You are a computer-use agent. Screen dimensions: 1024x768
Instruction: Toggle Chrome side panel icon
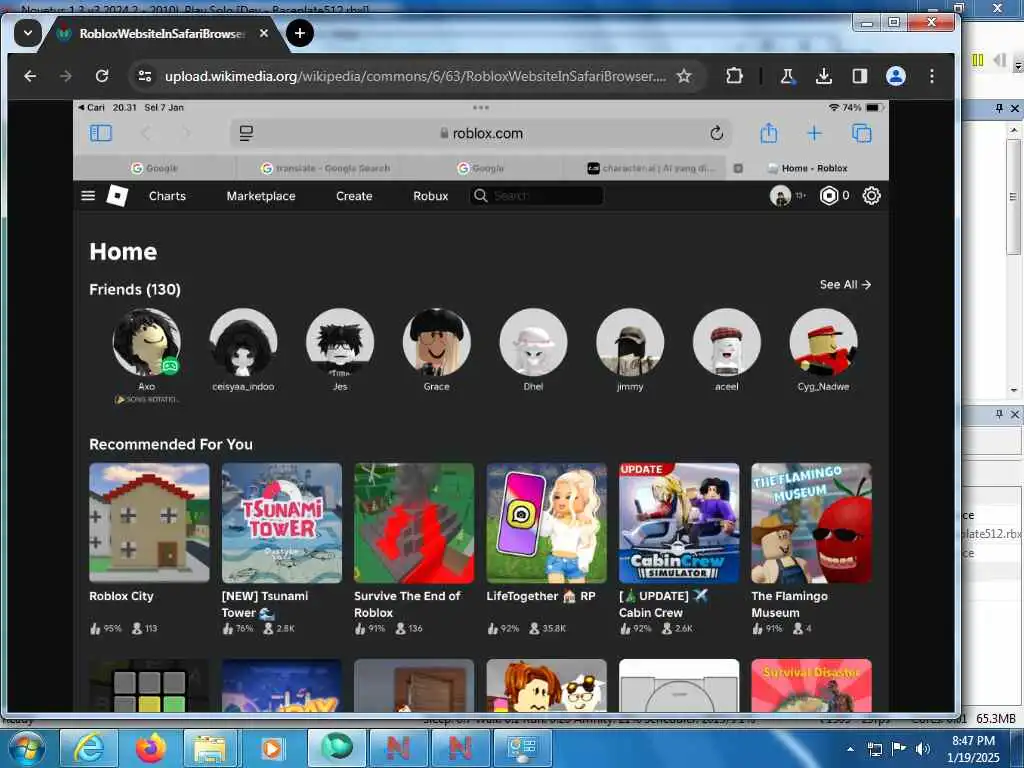(x=859, y=76)
